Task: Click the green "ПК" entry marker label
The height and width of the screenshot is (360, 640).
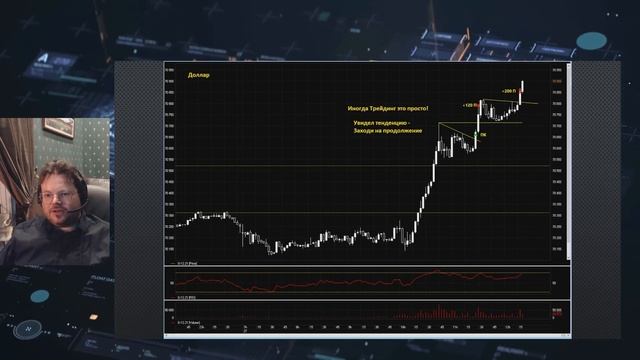Action: (x=483, y=134)
